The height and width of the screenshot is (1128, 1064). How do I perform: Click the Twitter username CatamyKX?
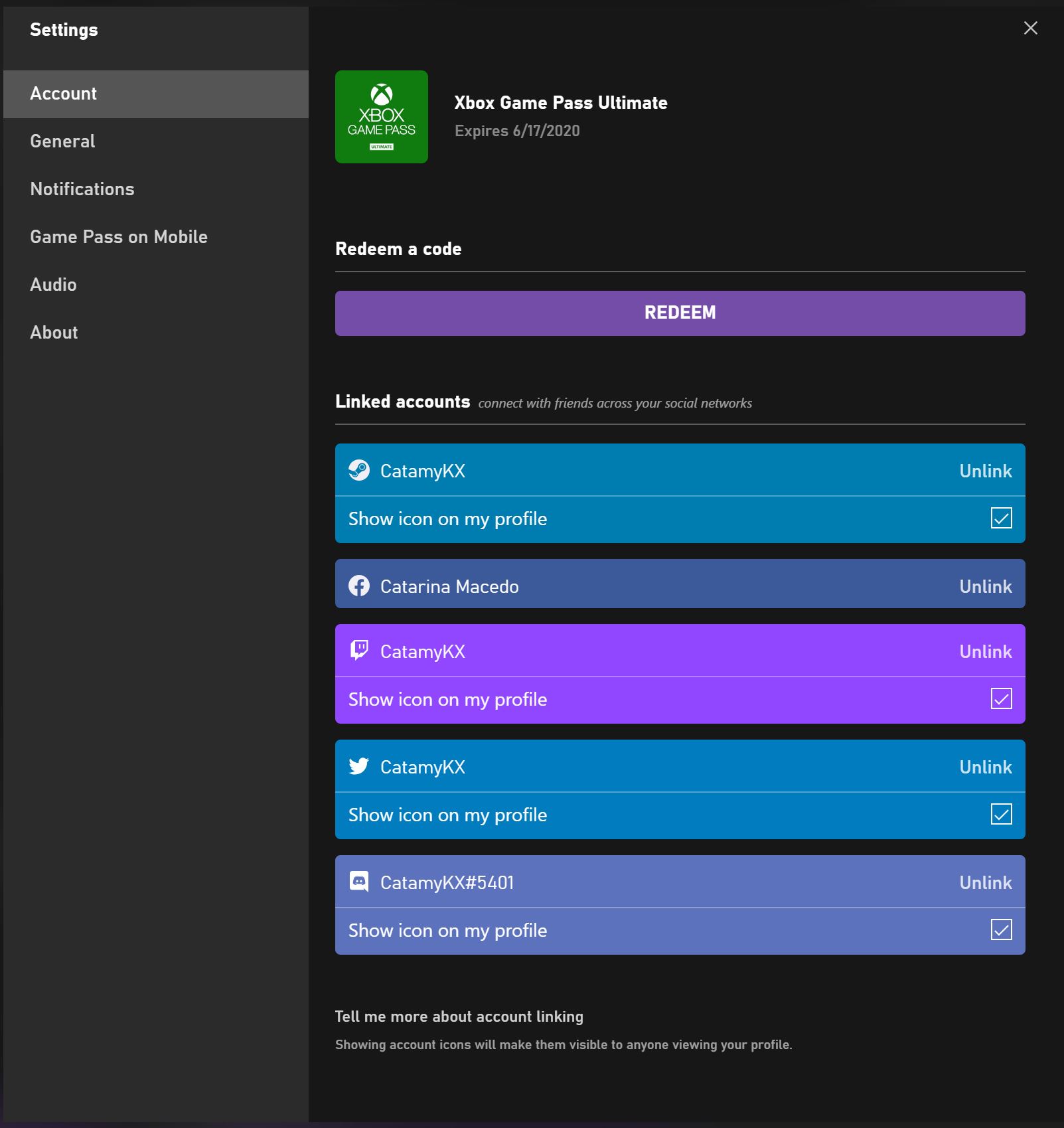tap(423, 767)
